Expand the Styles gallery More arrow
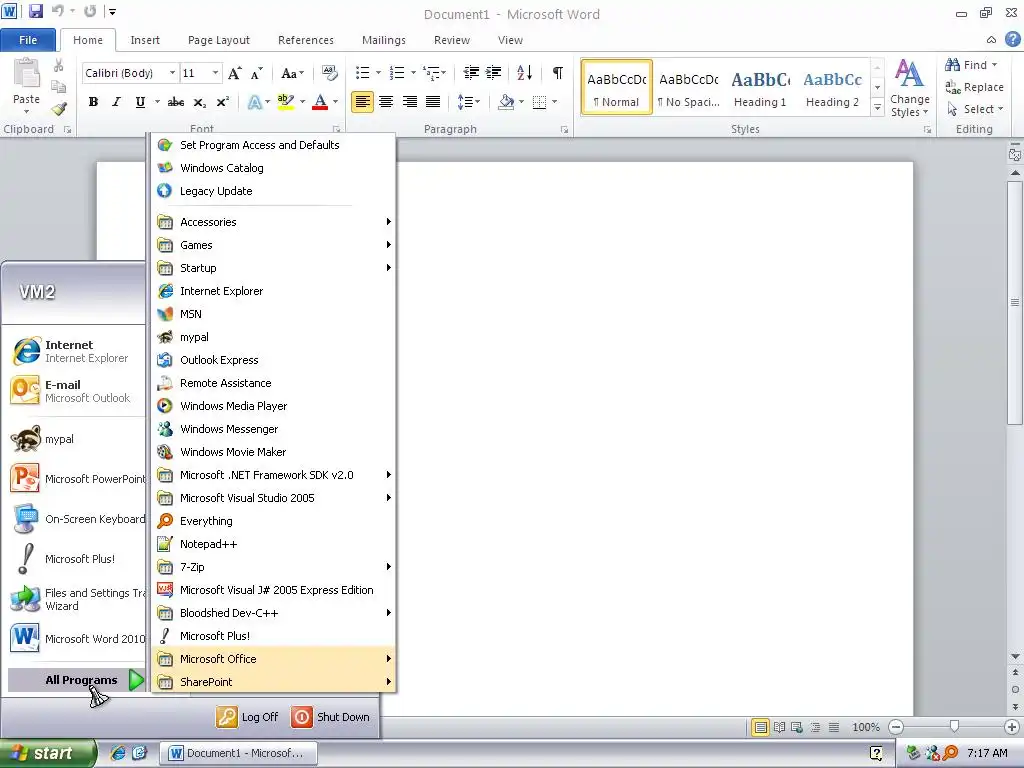1024x768 pixels. click(x=878, y=108)
